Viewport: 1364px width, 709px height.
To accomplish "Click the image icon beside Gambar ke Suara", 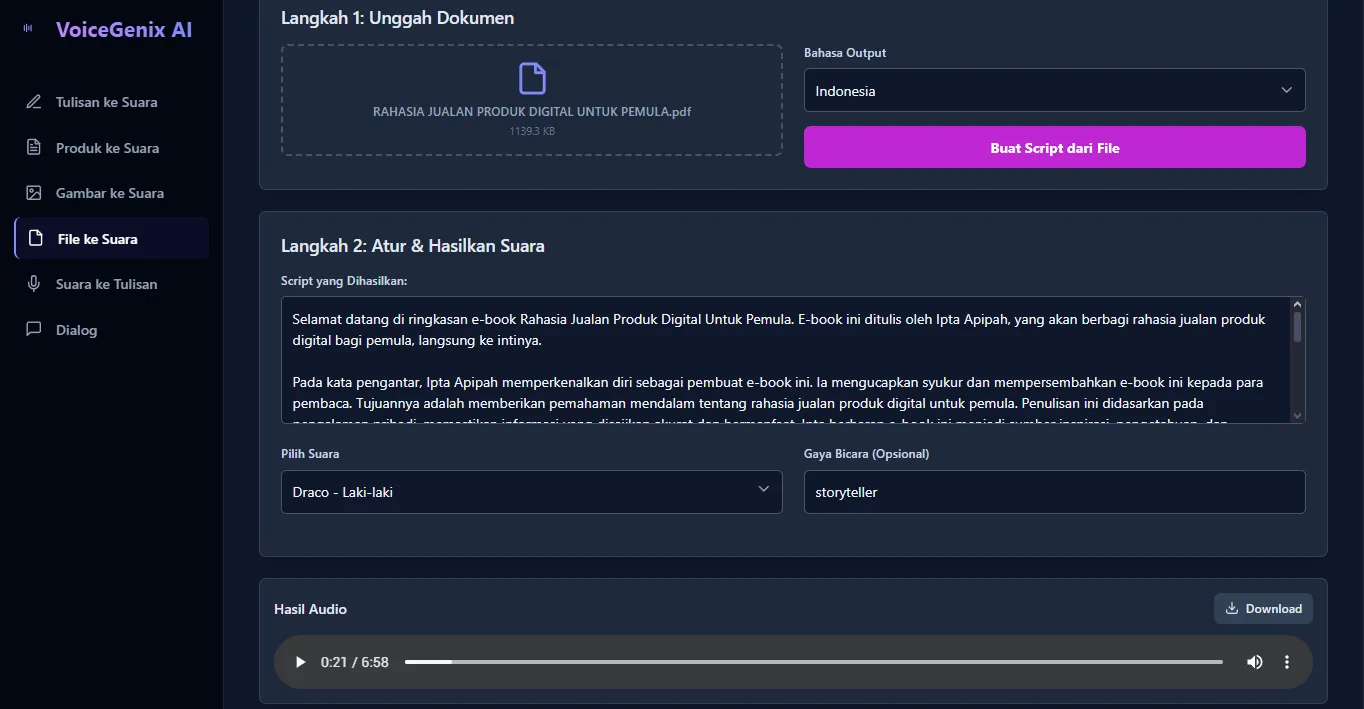I will click(34, 193).
